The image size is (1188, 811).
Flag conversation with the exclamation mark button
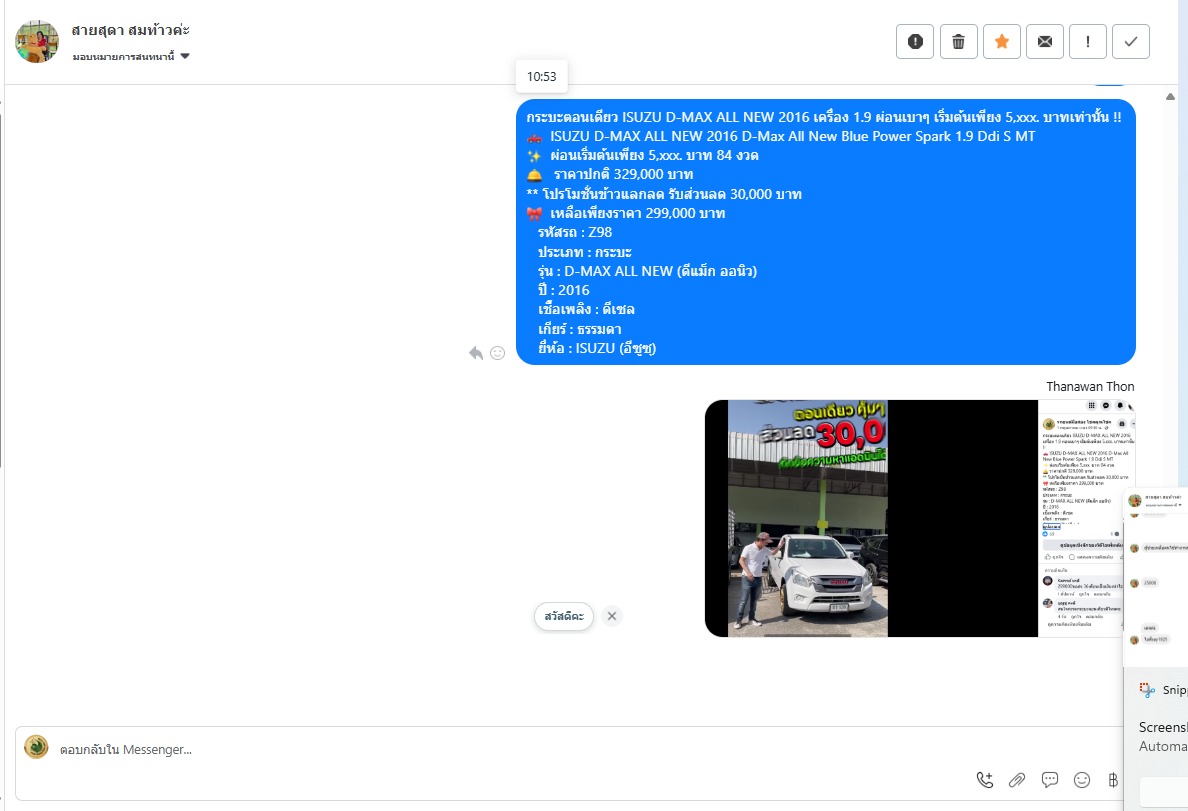click(1088, 41)
